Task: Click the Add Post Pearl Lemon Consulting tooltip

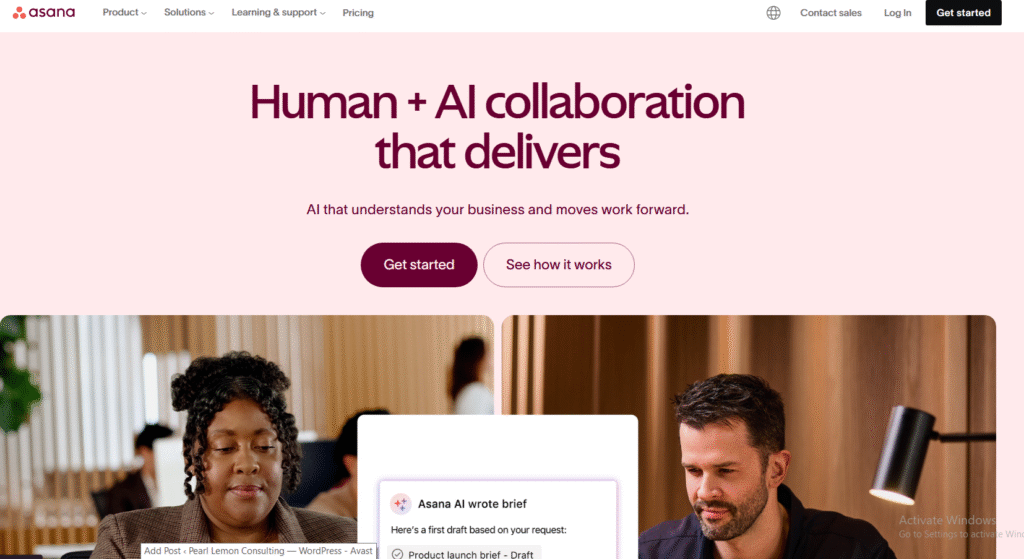Action: 258,551
